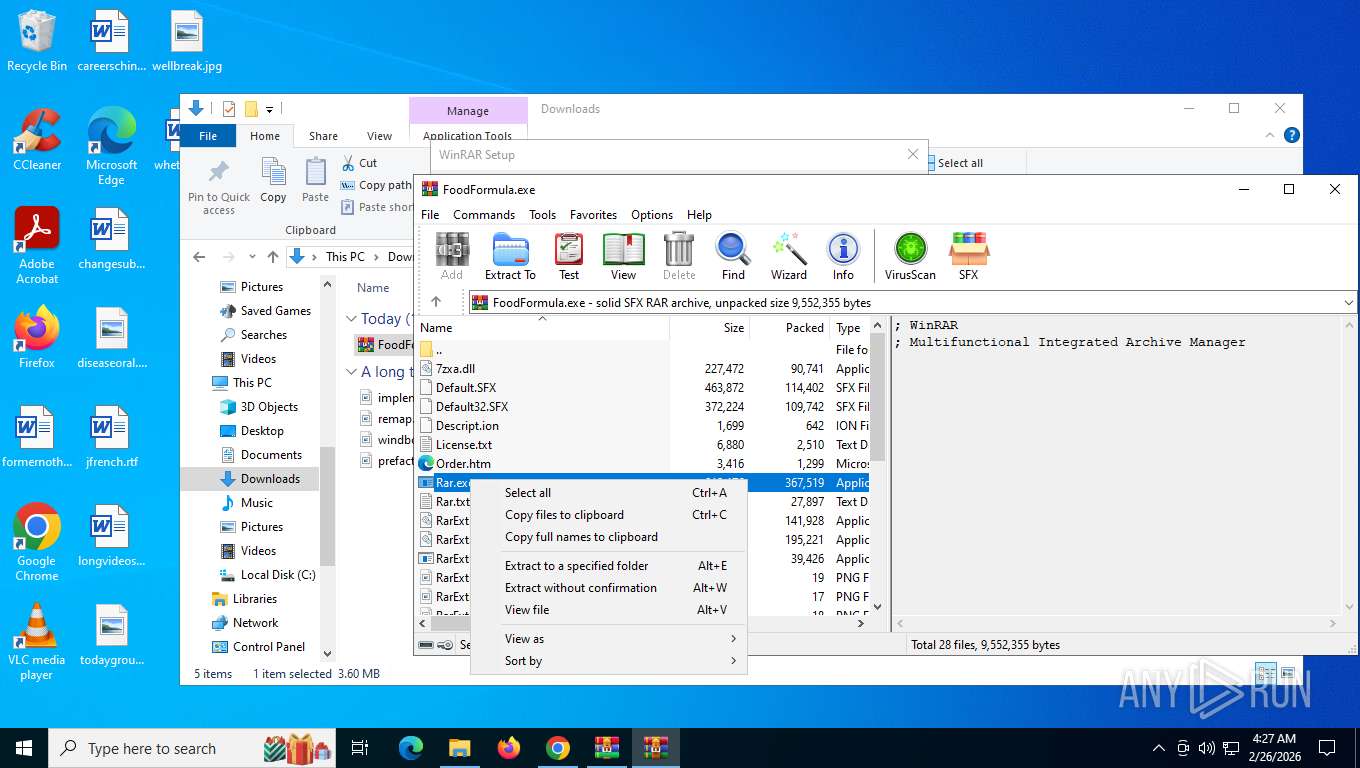Click the Copy icon in Explorer ribbon
The width and height of the screenshot is (1360, 768).
click(273, 180)
